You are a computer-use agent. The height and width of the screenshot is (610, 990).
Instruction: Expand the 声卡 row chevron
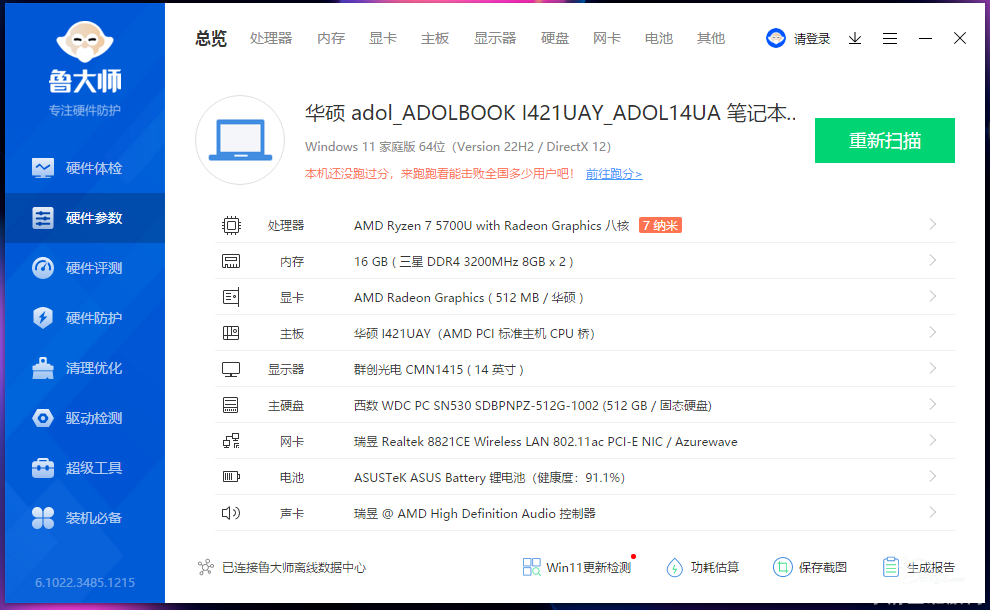click(x=933, y=513)
